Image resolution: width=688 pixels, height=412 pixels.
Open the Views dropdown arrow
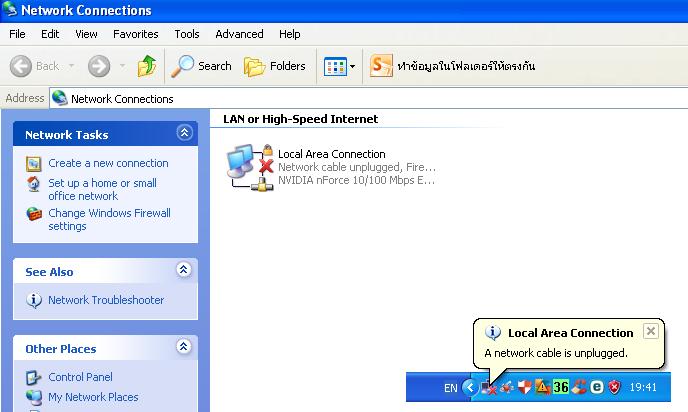pos(352,67)
